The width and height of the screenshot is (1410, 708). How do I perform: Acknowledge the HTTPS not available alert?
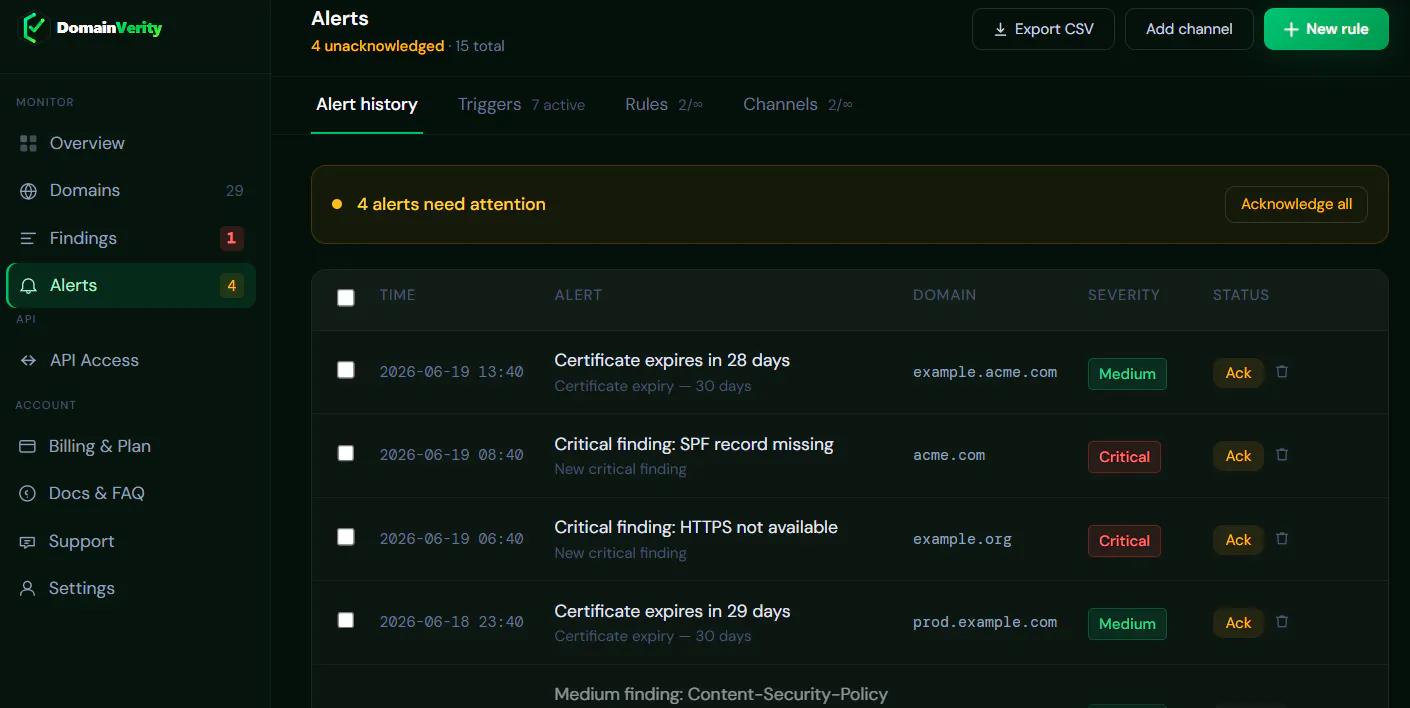click(x=1238, y=540)
